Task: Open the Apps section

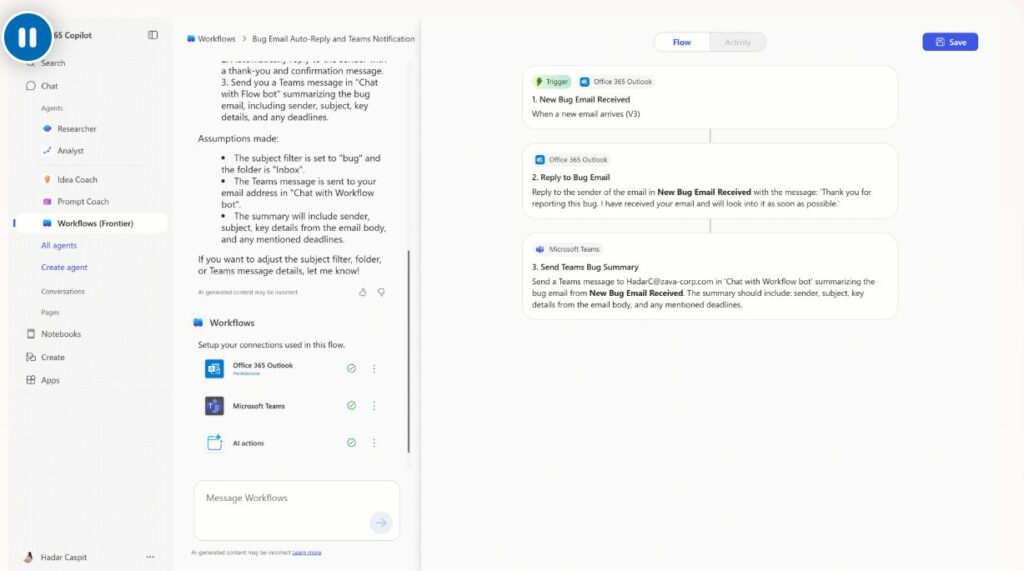Action: pyautogui.click(x=50, y=380)
